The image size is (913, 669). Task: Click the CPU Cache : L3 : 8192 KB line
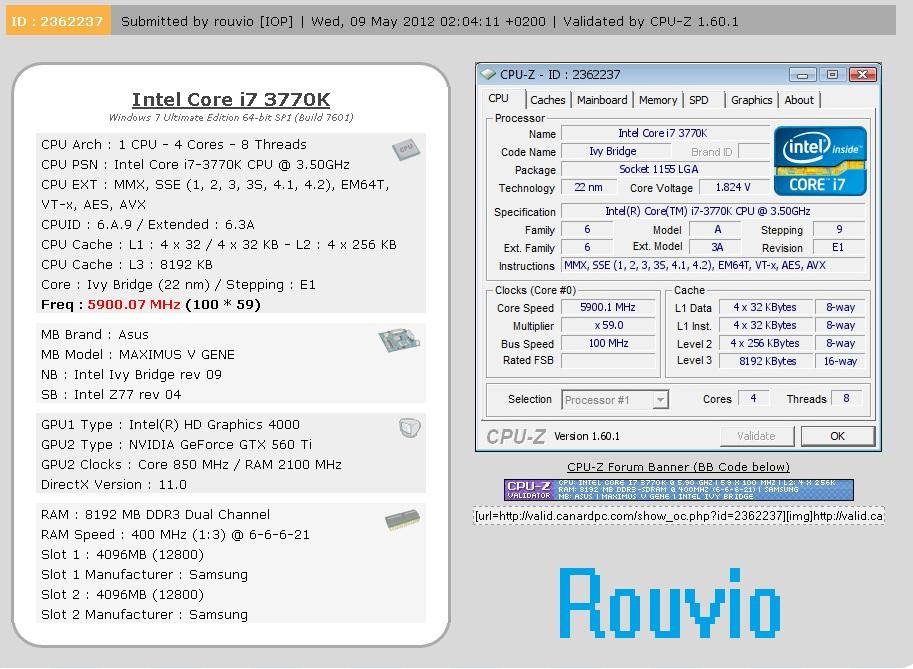(127, 265)
